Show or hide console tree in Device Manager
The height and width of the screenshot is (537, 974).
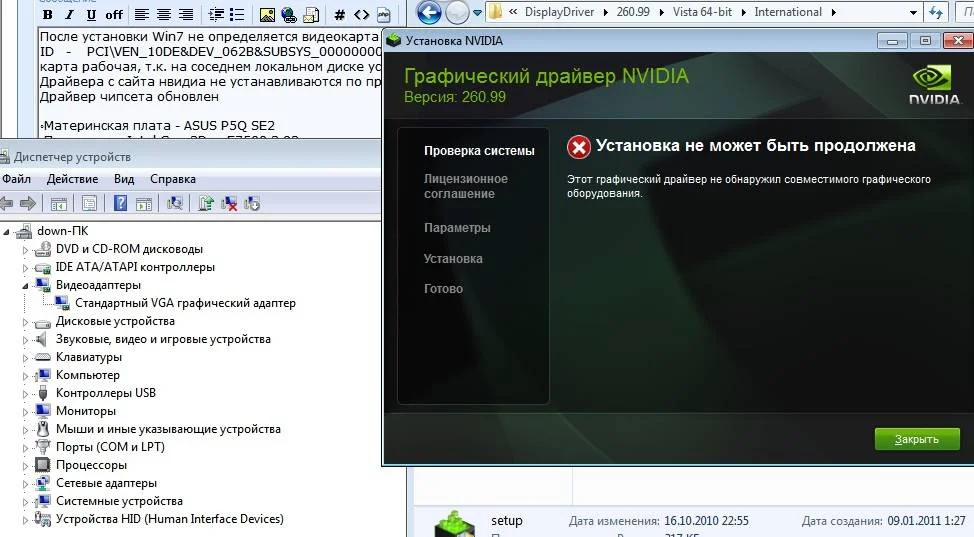pyautogui.click(x=59, y=203)
